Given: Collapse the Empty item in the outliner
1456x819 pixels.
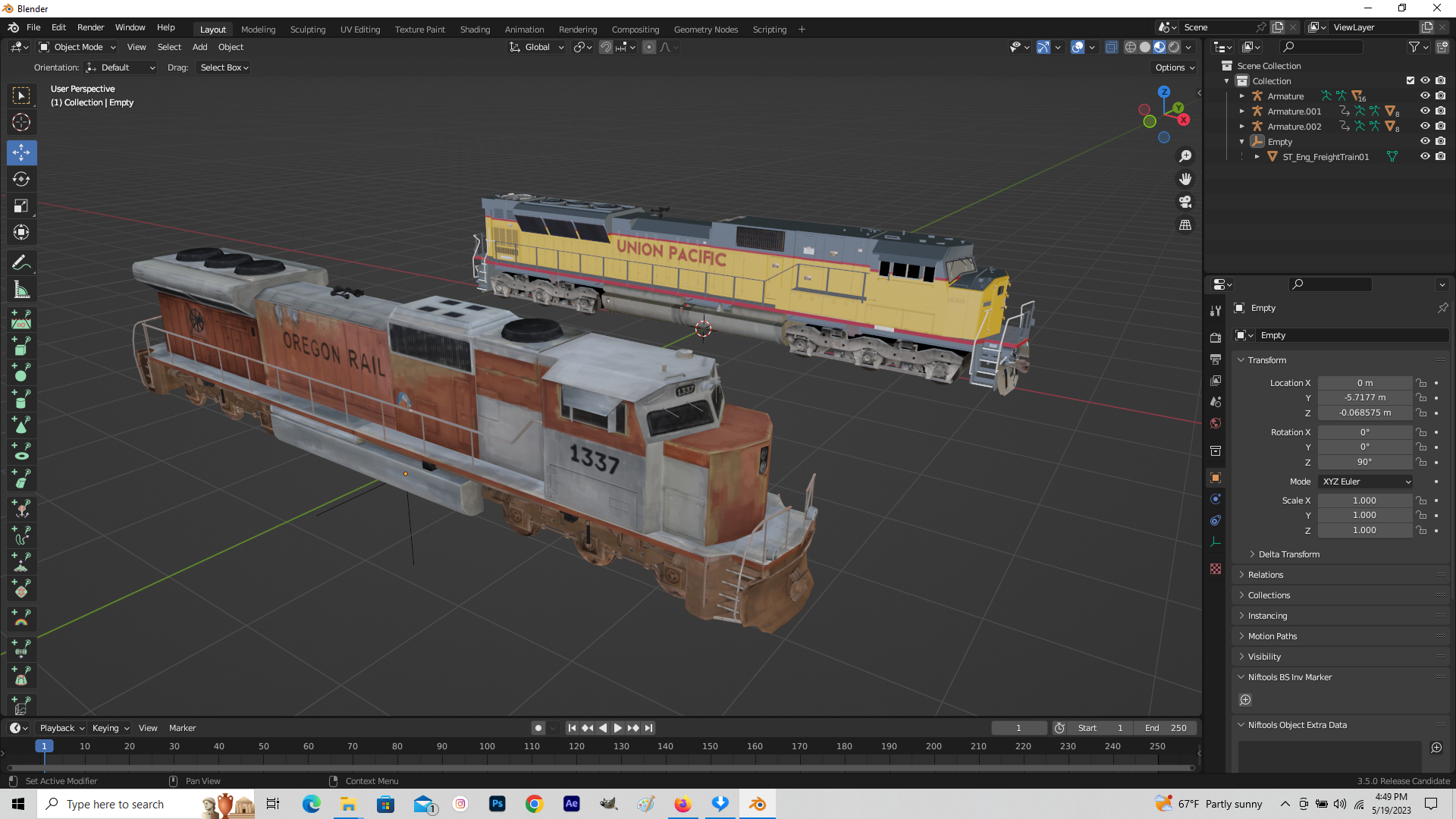Looking at the screenshot, I should [x=1241, y=141].
